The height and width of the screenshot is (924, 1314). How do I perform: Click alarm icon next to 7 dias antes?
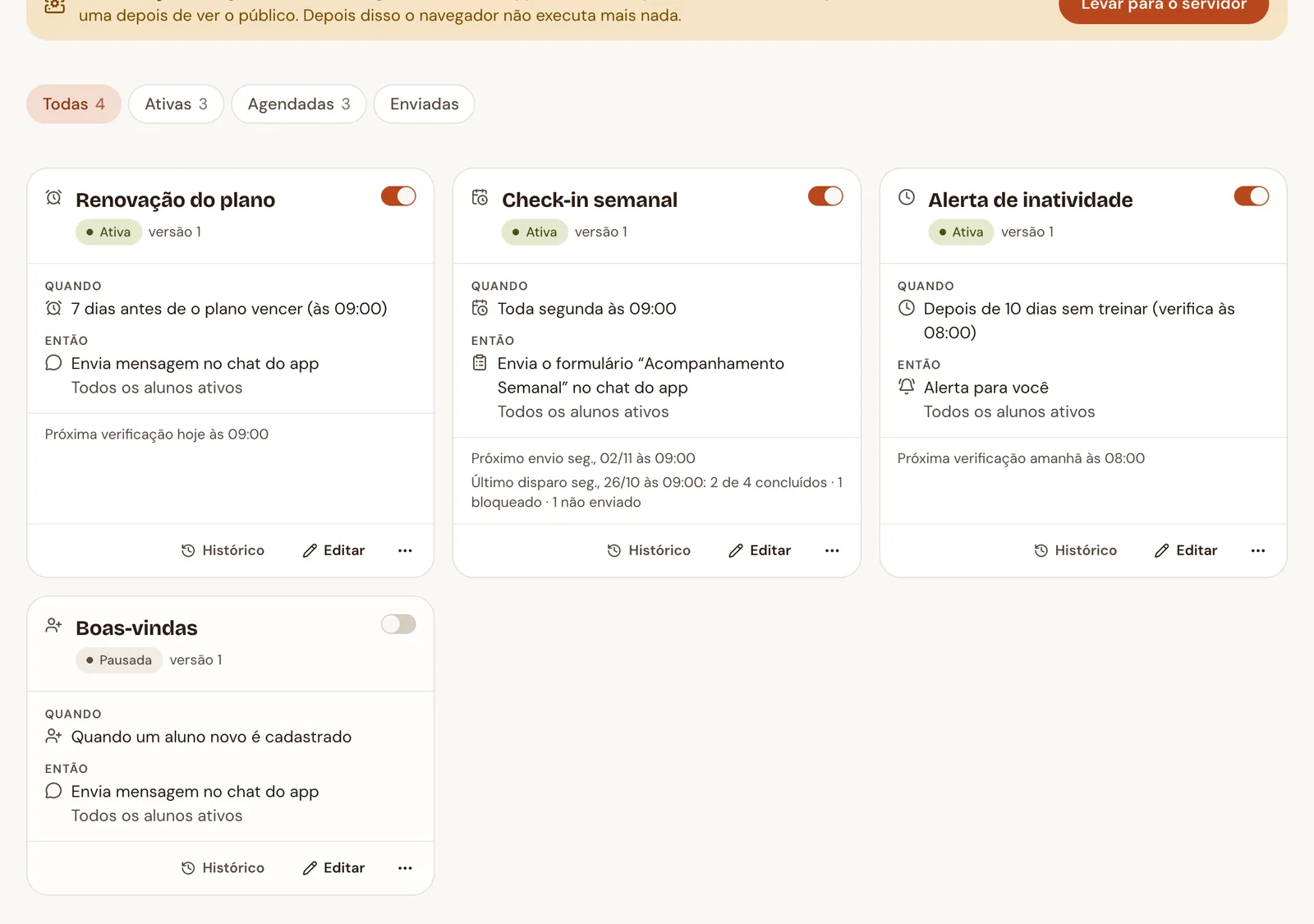click(53, 308)
